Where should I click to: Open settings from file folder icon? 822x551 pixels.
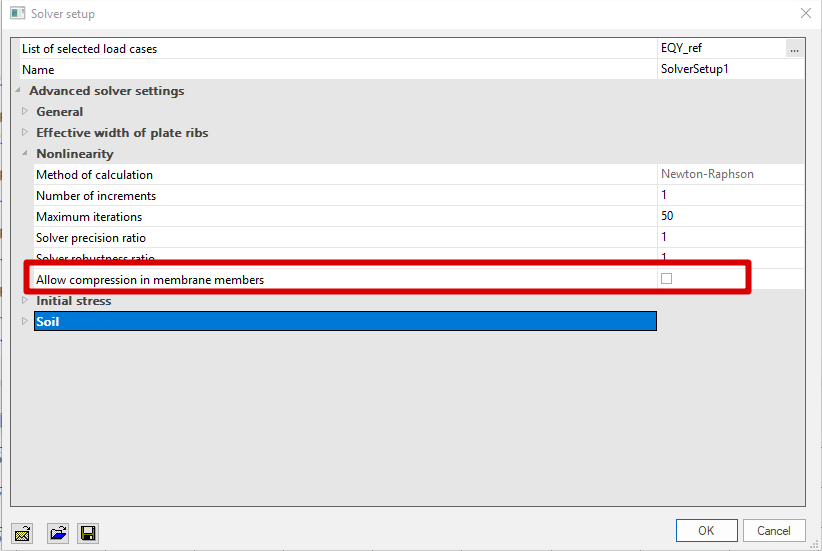56,532
